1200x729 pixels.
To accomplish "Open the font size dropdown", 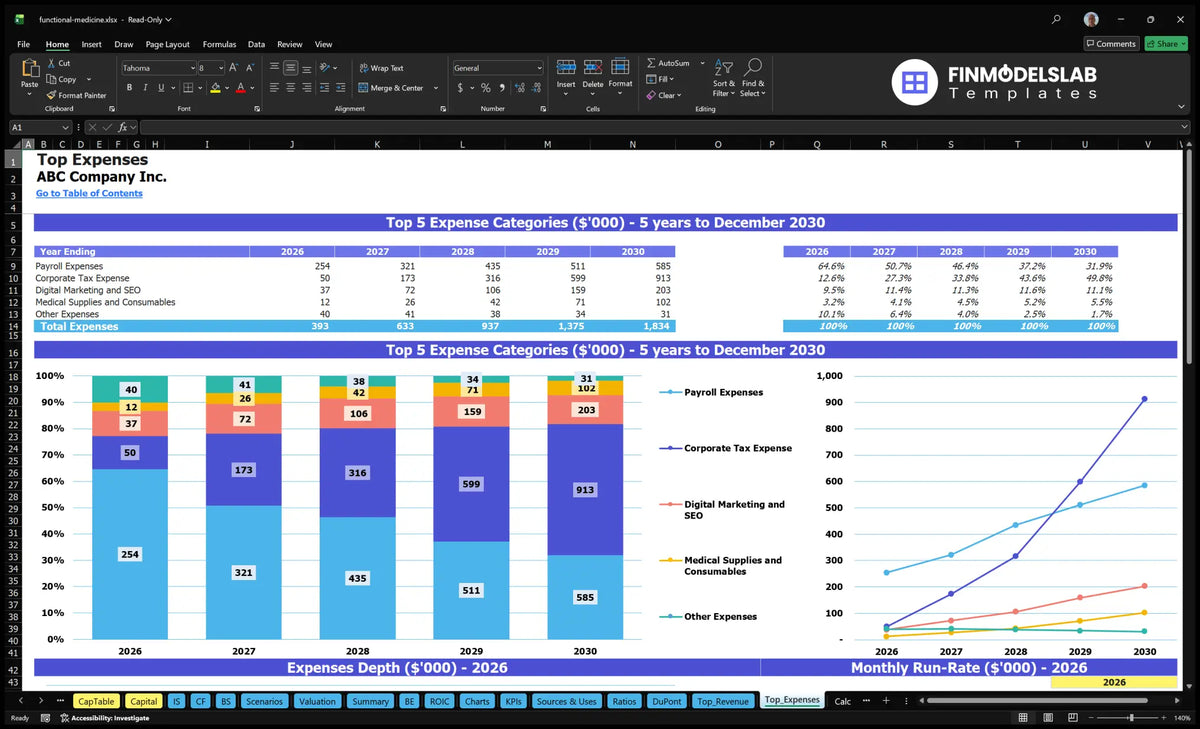I will coord(220,68).
